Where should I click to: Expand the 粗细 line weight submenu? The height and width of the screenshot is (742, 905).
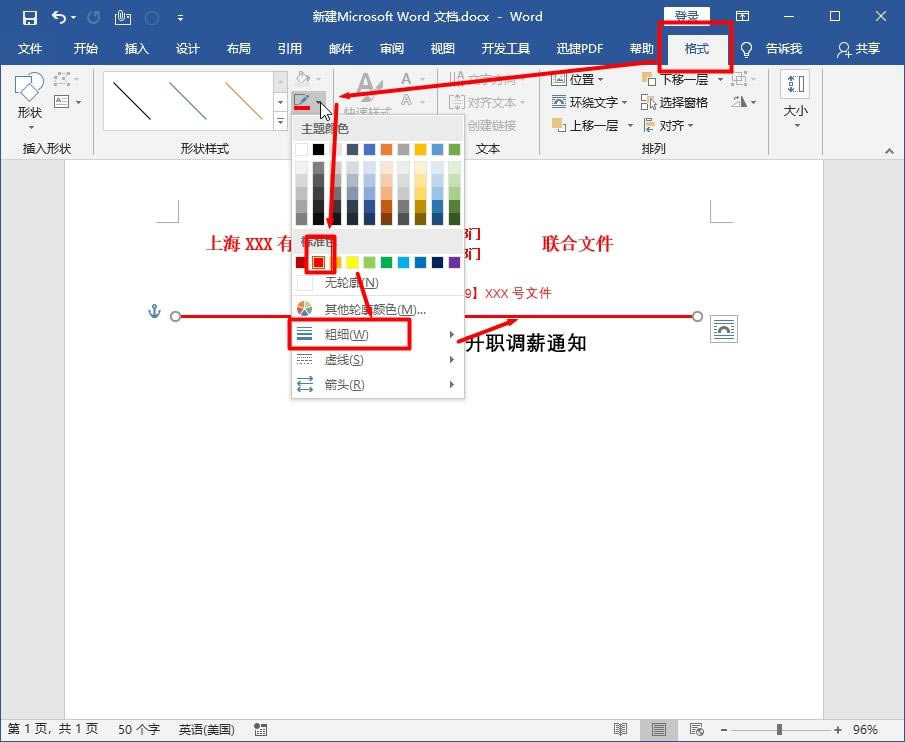coord(343,334)
